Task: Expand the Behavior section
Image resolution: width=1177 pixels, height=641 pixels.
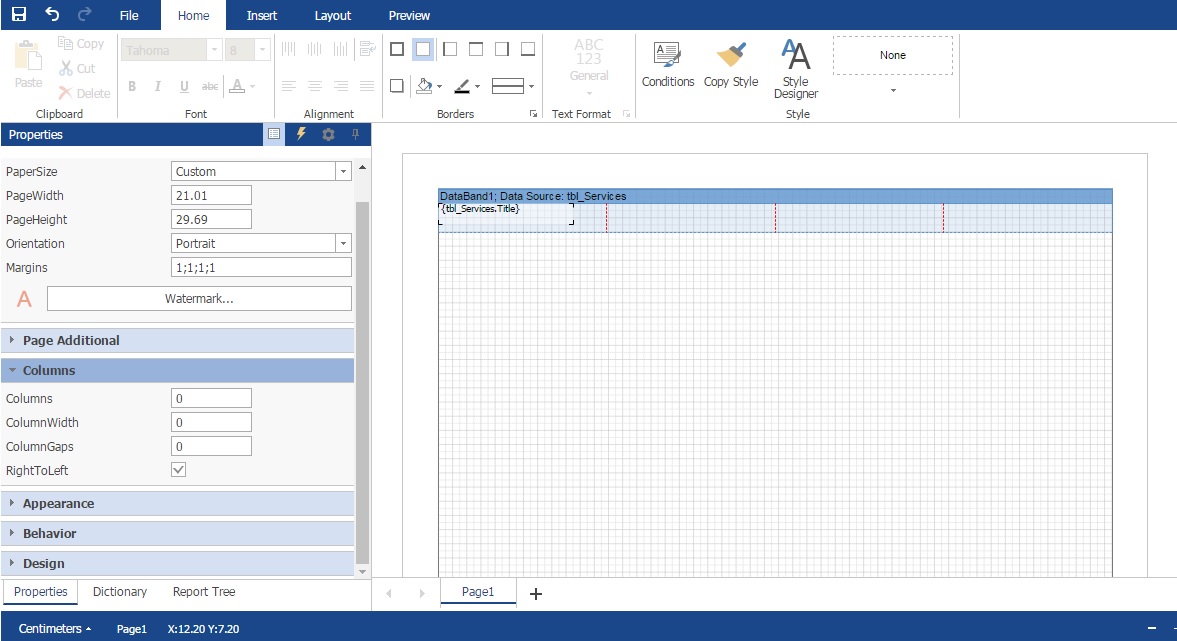Action: click(178, 534)
